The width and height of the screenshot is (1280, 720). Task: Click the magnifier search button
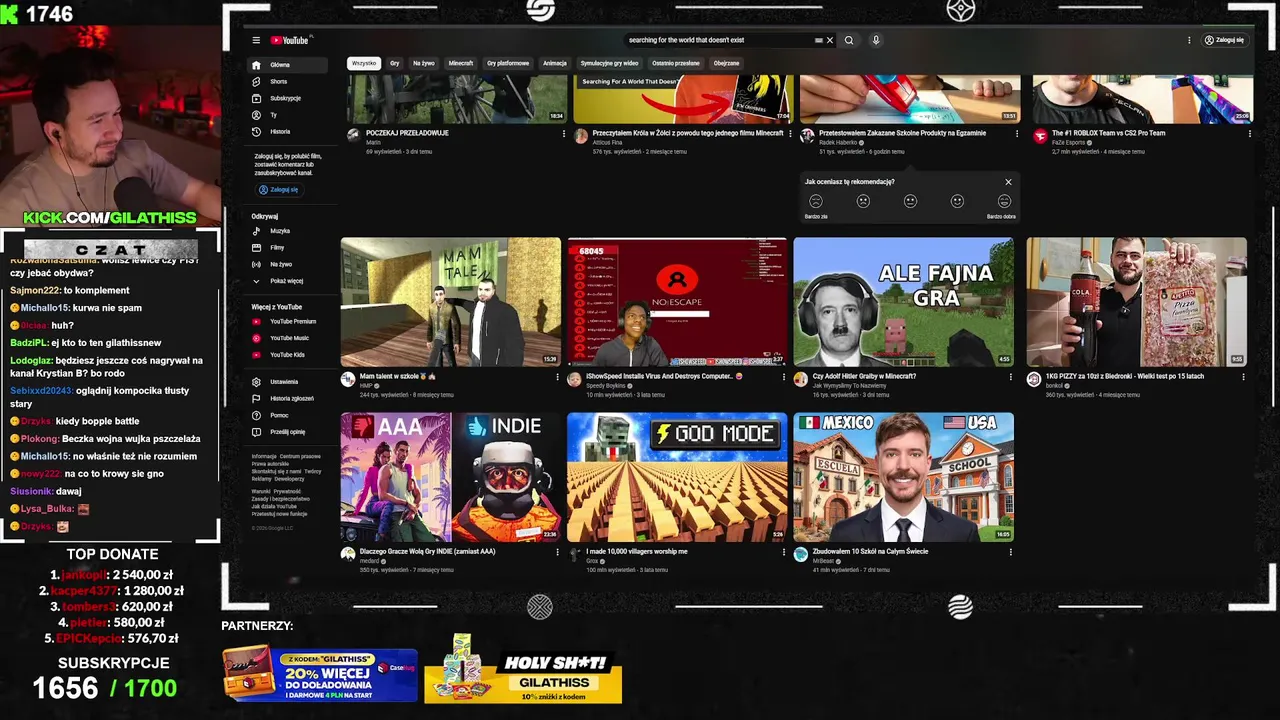(x=849, y=40)
